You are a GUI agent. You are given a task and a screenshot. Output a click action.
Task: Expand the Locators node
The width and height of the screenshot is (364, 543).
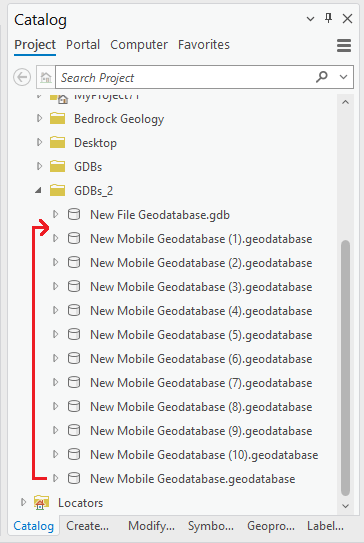(23, 502)
